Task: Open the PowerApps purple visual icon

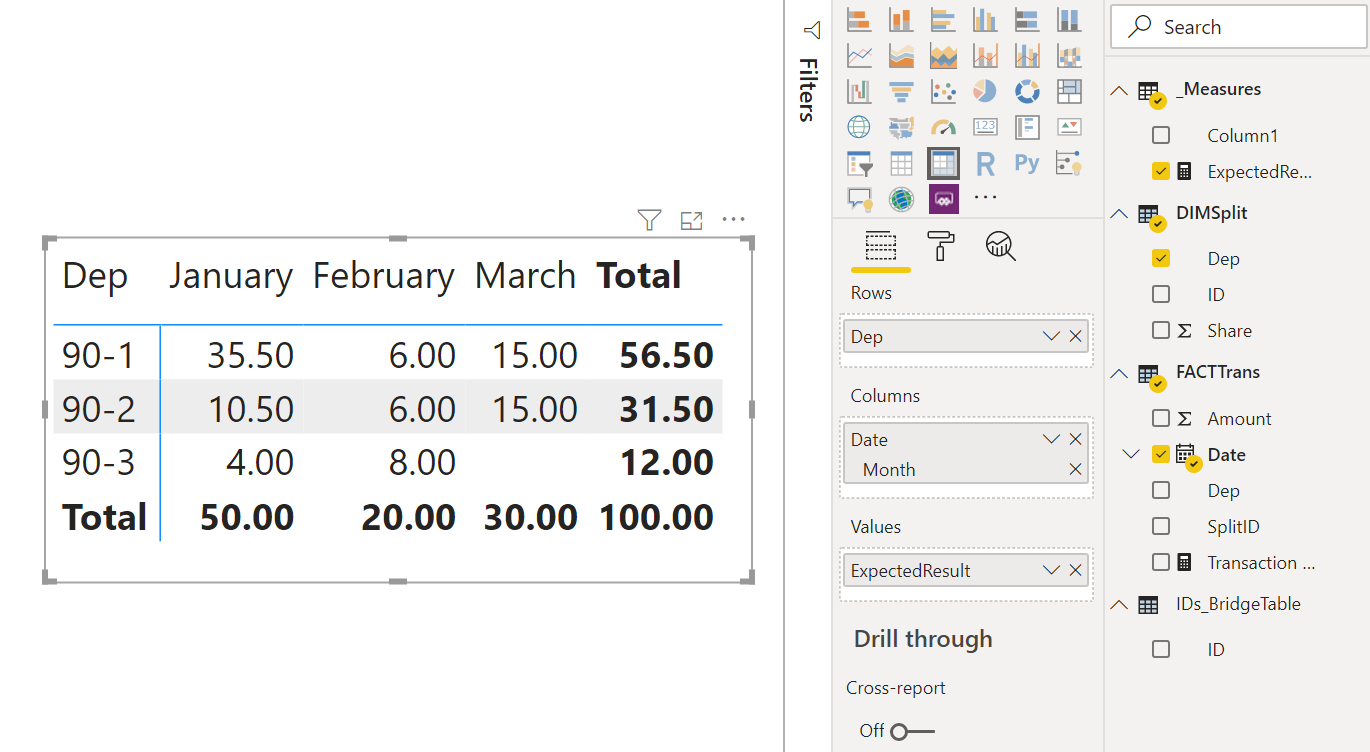Action: point(943,199)
